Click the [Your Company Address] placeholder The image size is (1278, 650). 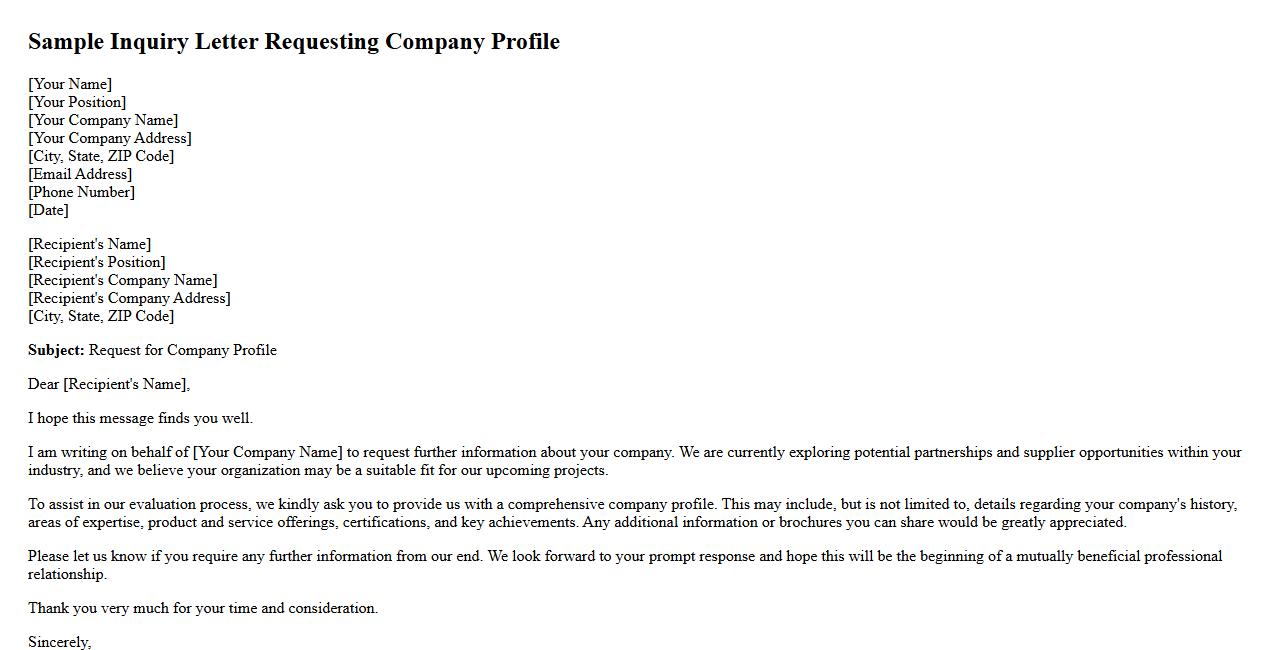coord(110,138)
